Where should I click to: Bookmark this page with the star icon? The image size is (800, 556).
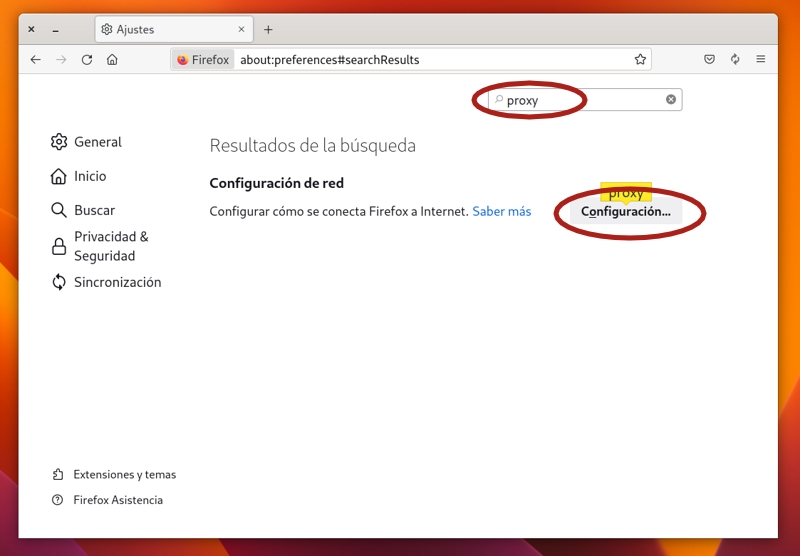(640, 59)
